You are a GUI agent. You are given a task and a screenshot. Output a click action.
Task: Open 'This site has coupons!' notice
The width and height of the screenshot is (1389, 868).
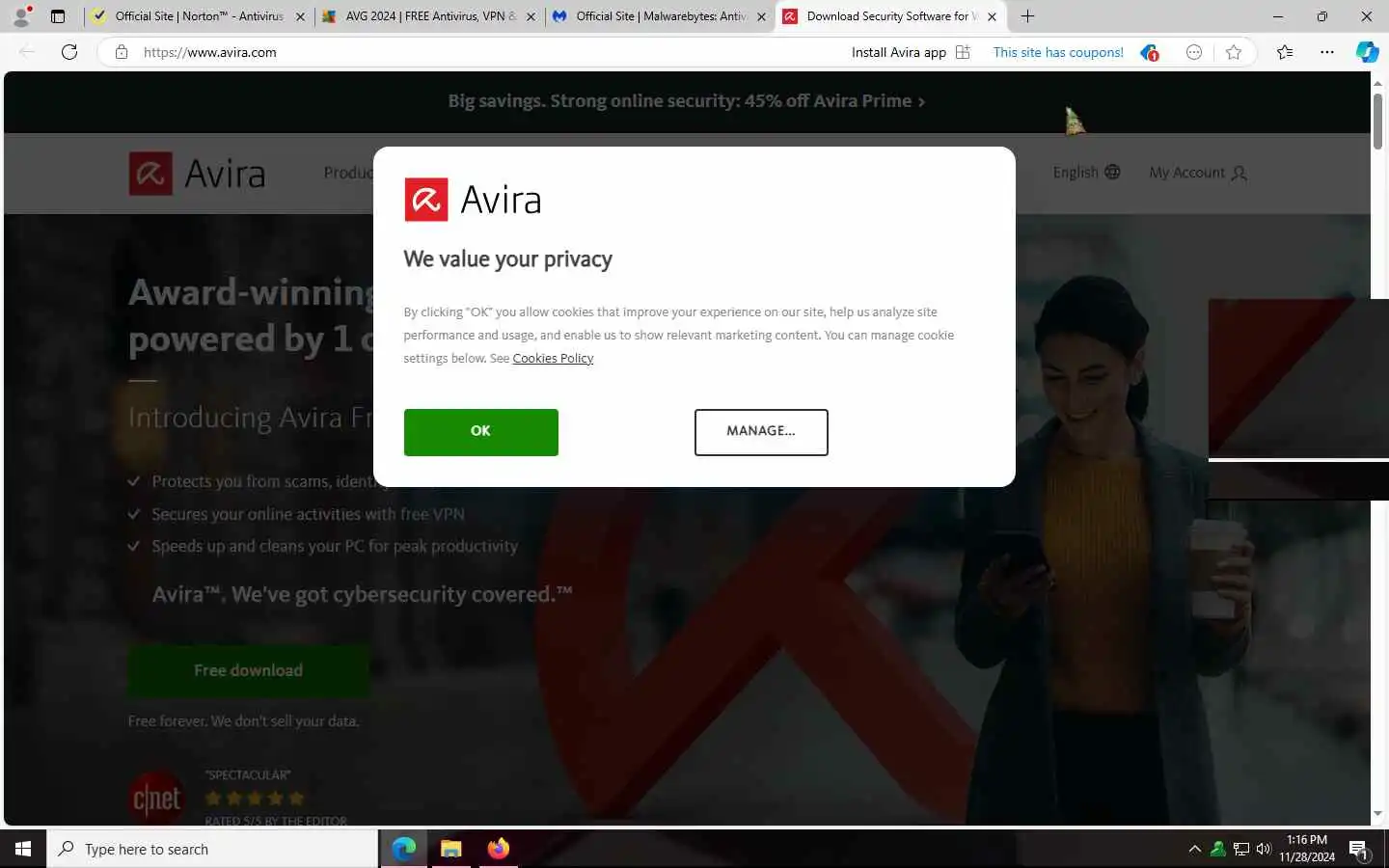coord(1058,52)
